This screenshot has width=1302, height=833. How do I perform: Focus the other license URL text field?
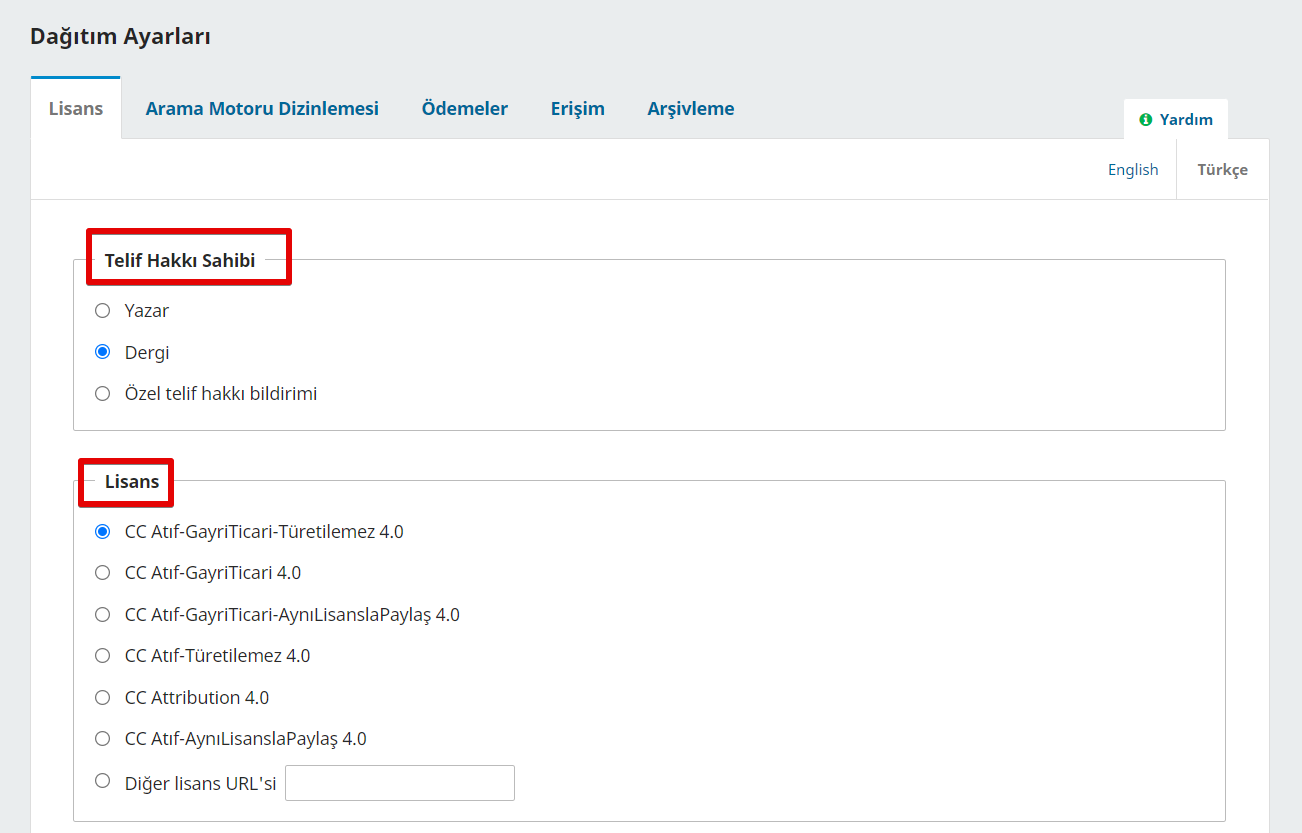click(400, 783)
